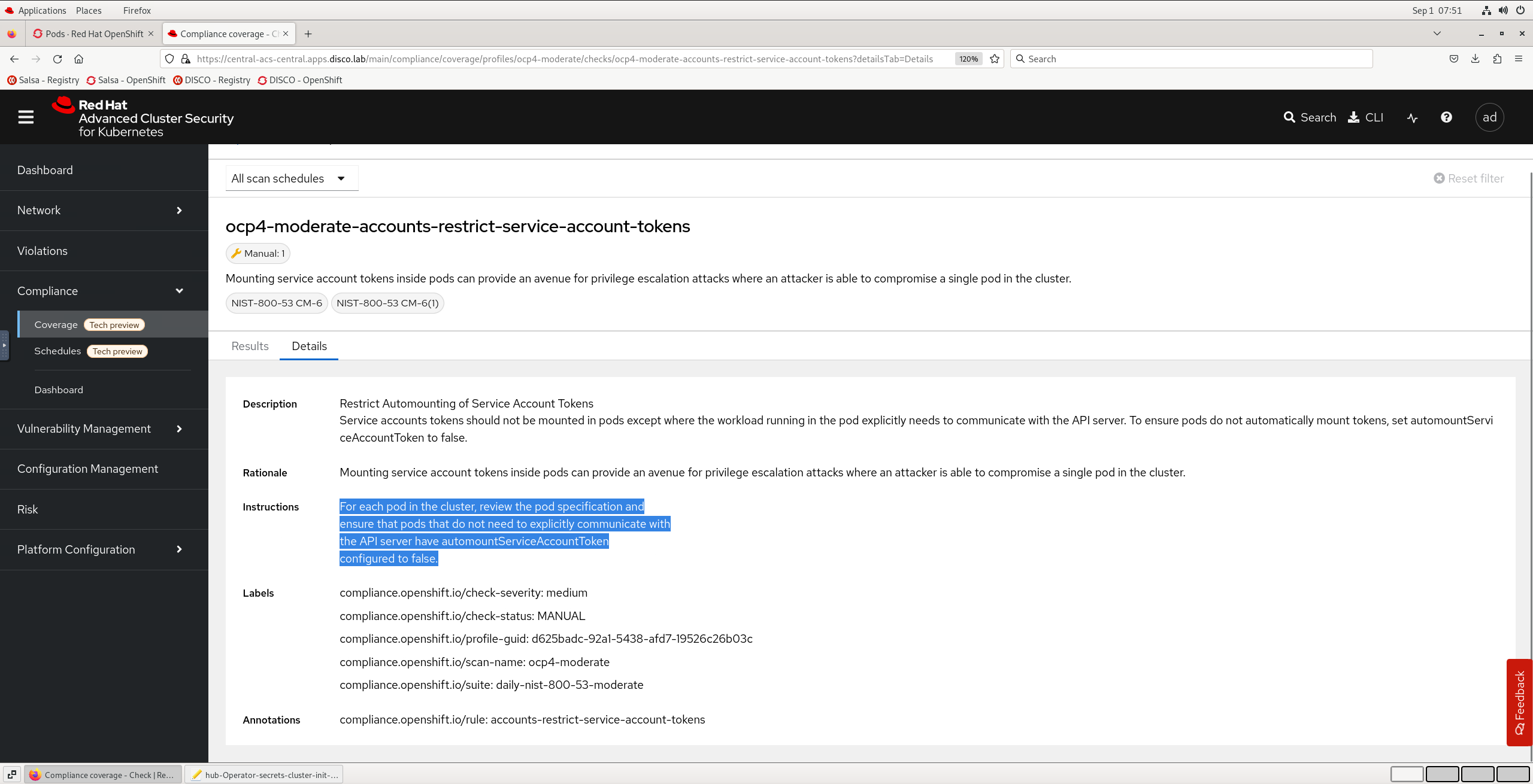Viewport: 1533px width, 784px height.
Task: Open the All scan schedules dropdown
Action: coord(292,178)
